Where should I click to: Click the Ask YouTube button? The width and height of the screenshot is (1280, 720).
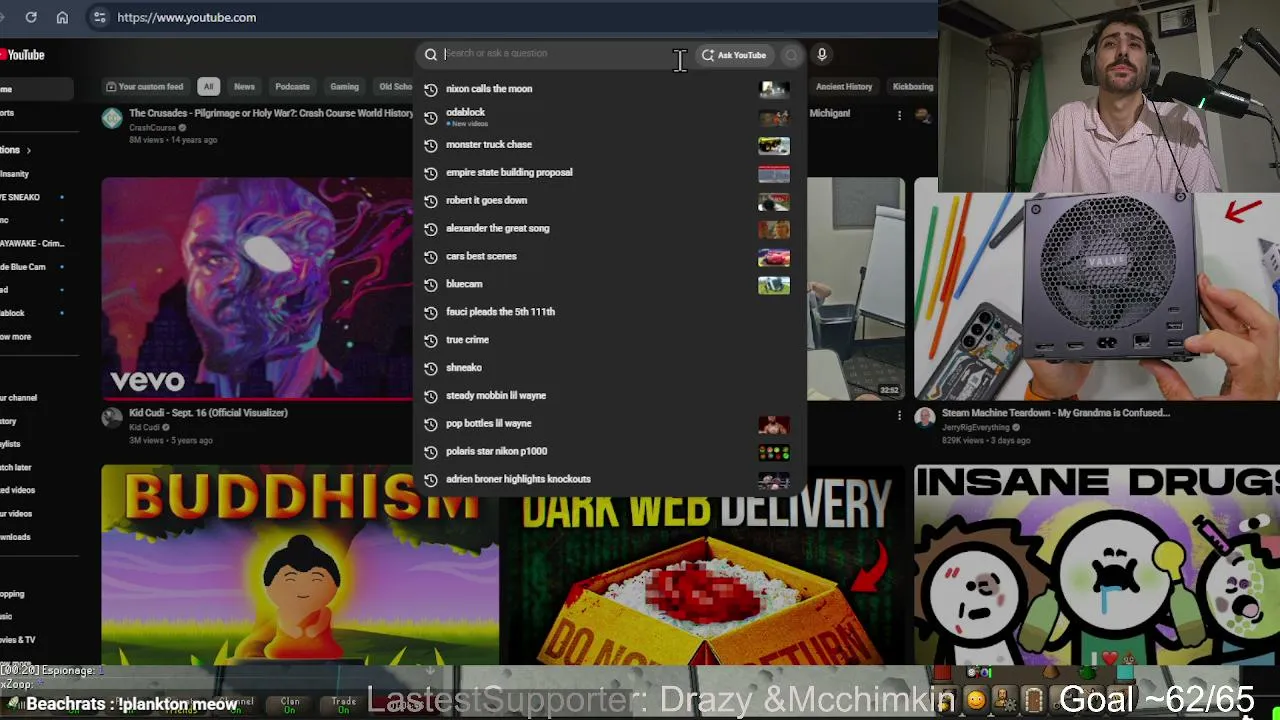click(x=734, y=55)
